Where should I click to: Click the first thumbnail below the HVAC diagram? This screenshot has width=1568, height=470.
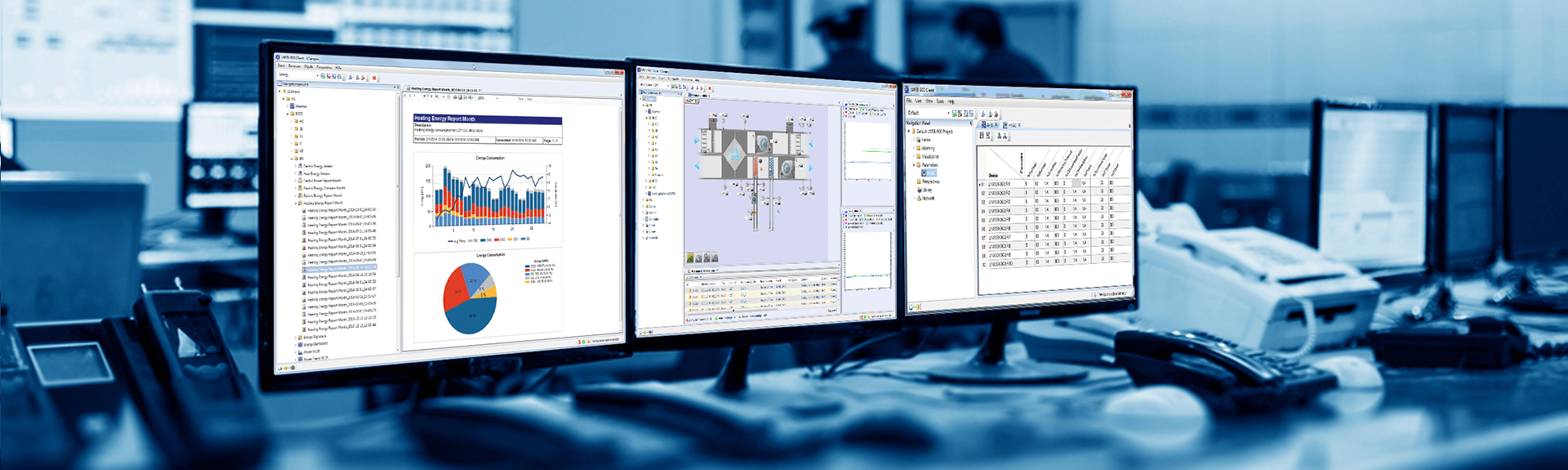(690, 258)
